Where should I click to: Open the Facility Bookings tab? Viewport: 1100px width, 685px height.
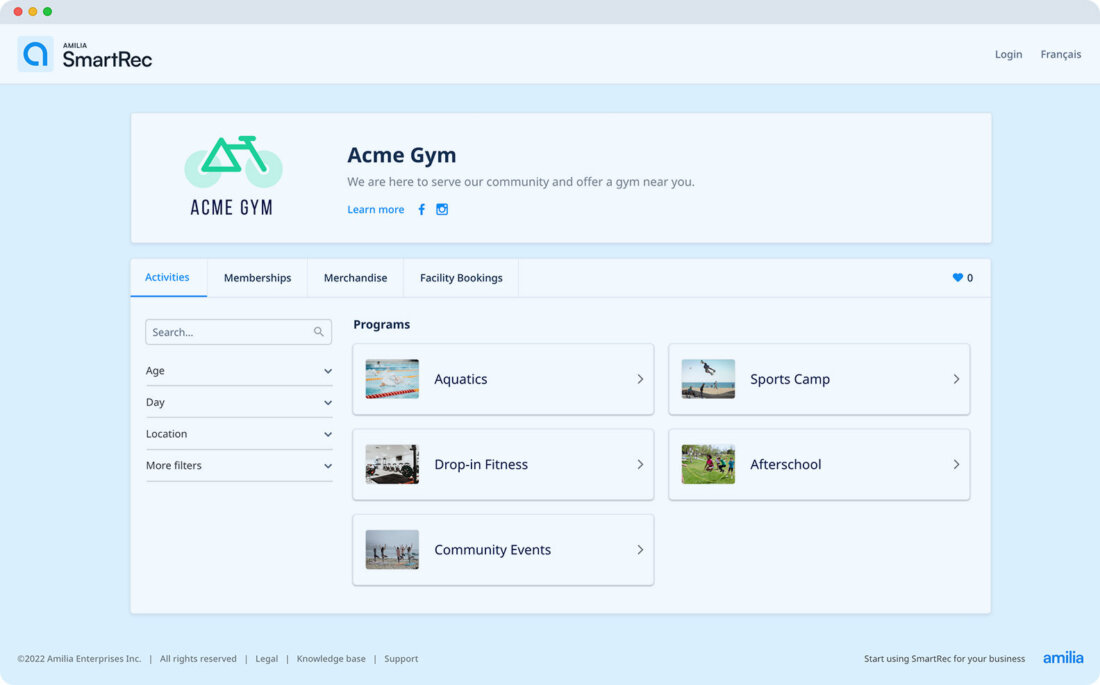[461, 278]
